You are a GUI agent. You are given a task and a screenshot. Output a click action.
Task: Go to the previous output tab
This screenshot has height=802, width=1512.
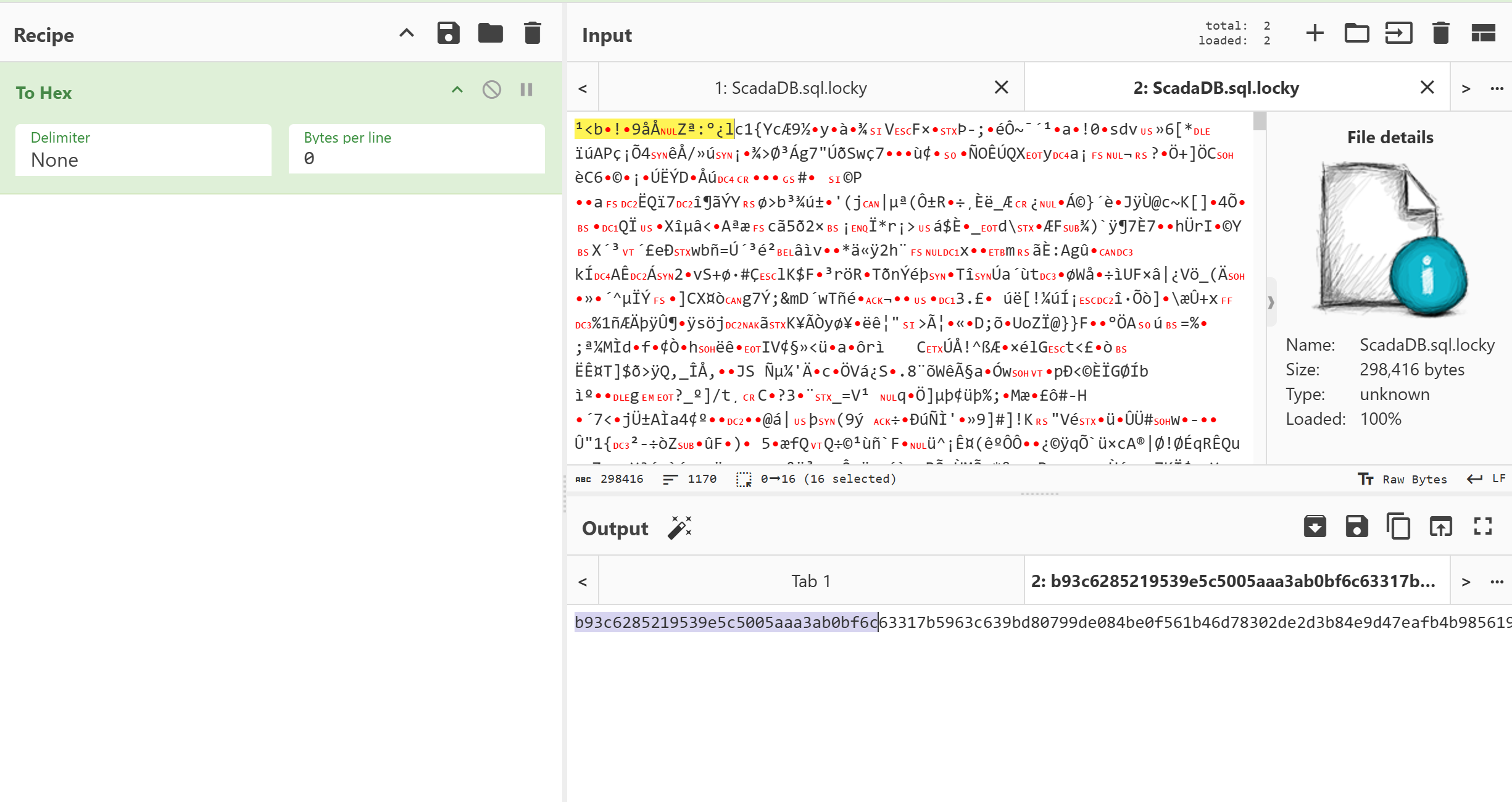pos(583,582)
